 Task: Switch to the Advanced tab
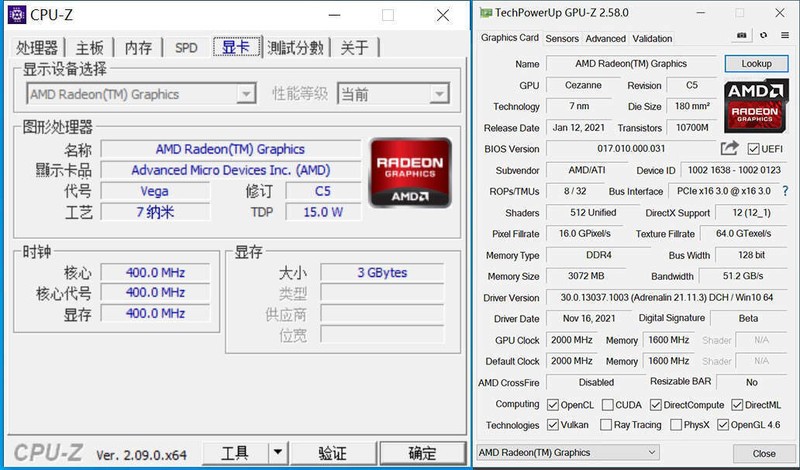point(605,38)
